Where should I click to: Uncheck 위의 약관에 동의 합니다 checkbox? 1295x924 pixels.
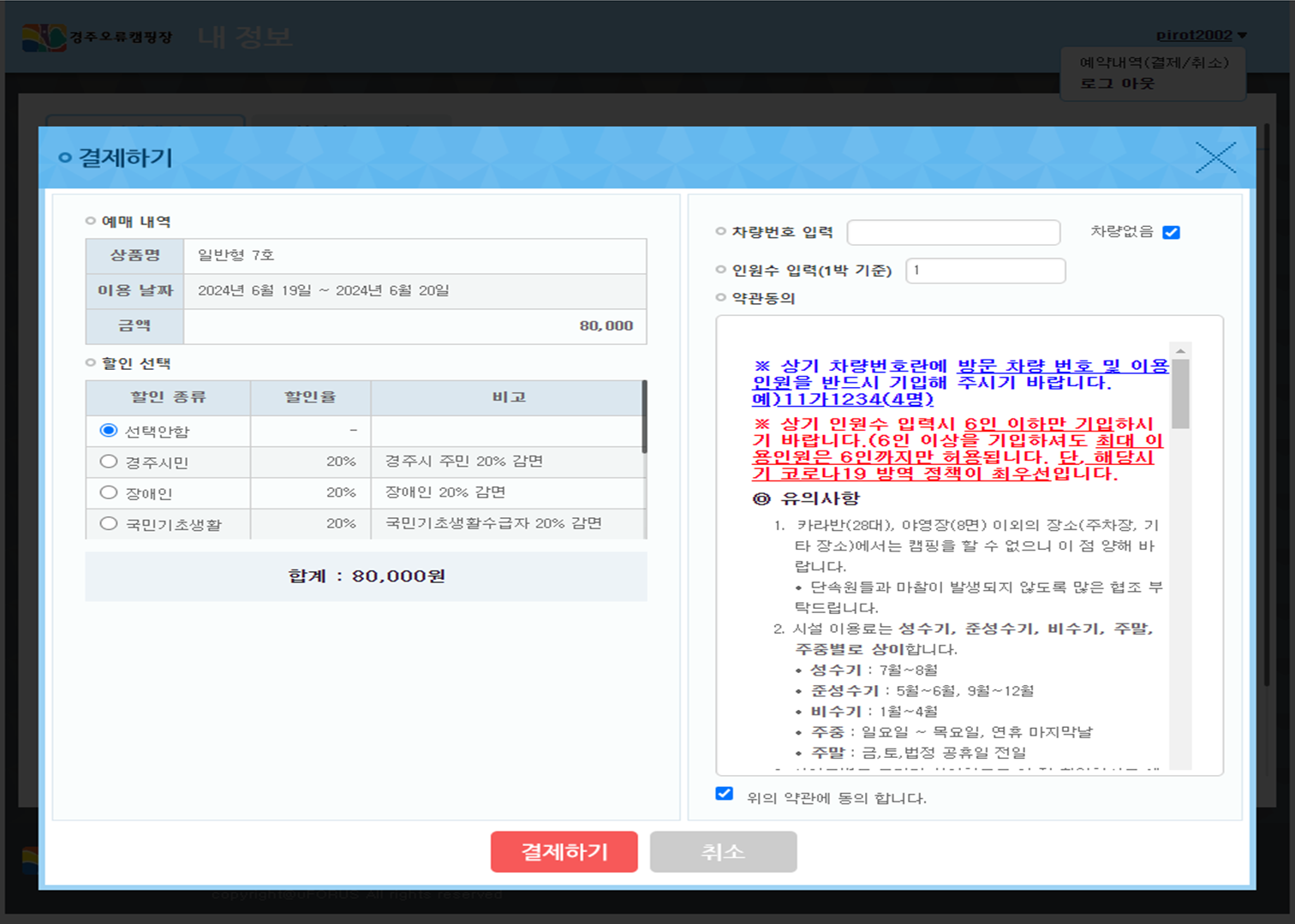(724, 794)
